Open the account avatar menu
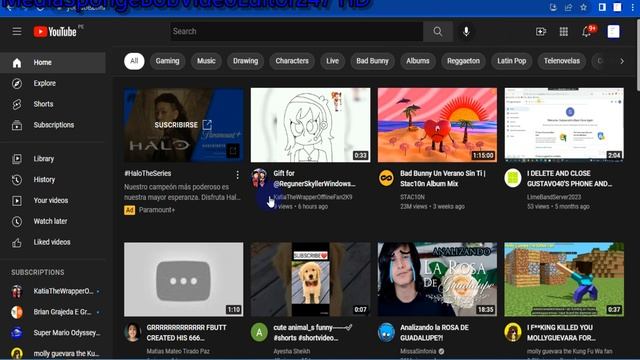The image size is (640, 360). point(613,31)
